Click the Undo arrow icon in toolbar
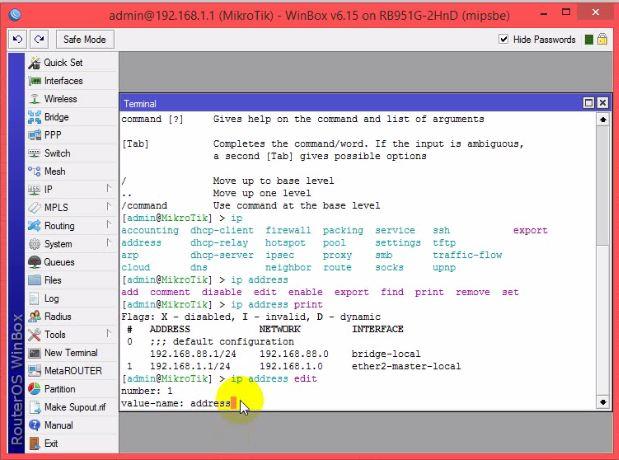The image size is (619, 460). 17,39
